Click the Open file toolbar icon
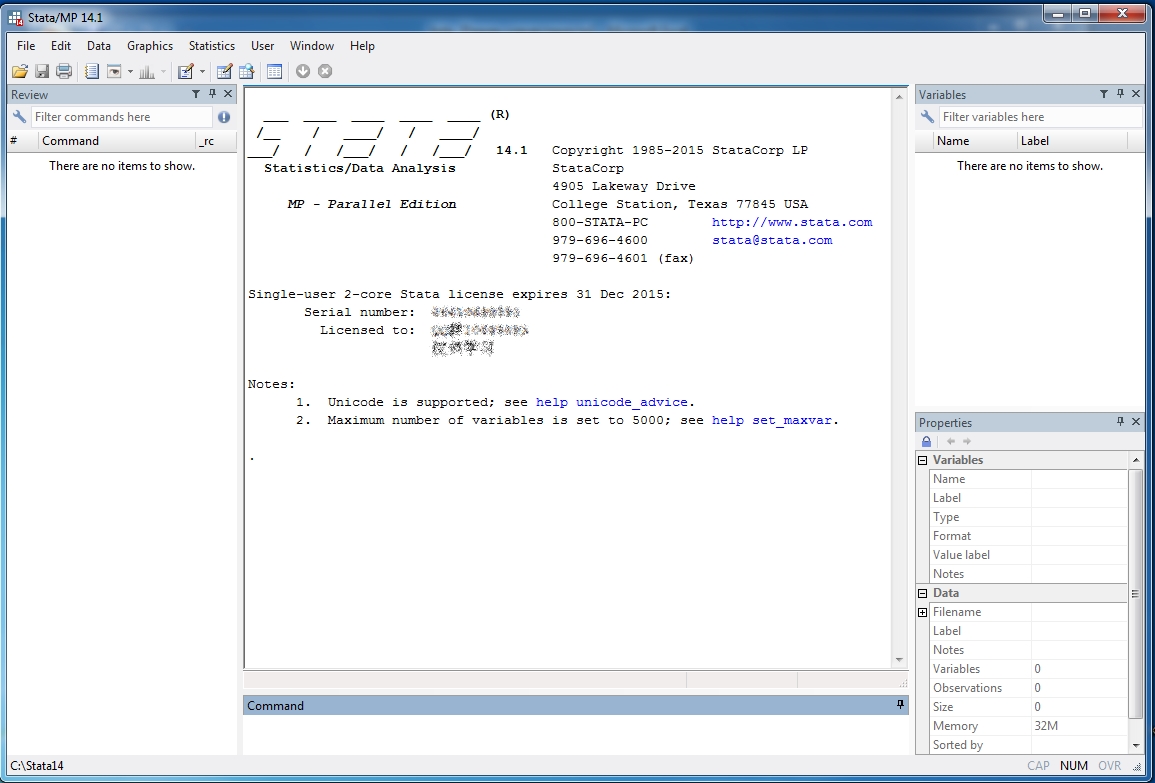 tap(20, 71)
